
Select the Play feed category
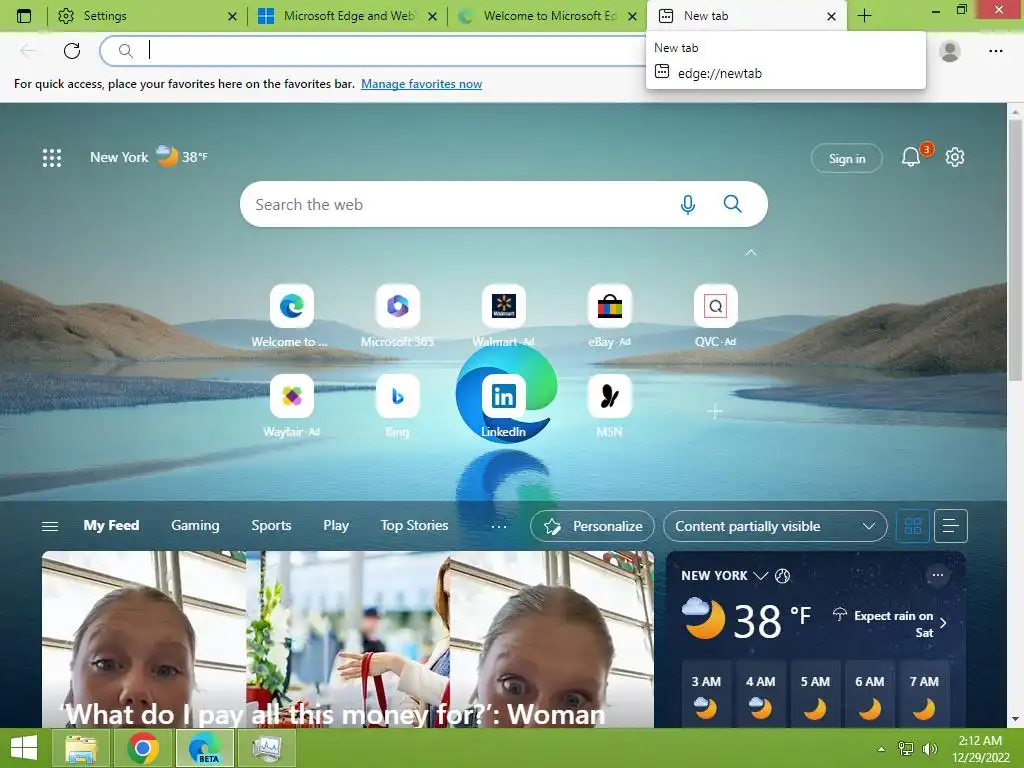point(336,526)
